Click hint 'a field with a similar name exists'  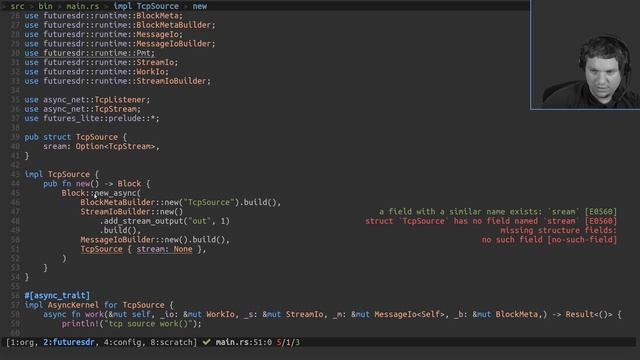click(x=498, y=212)
